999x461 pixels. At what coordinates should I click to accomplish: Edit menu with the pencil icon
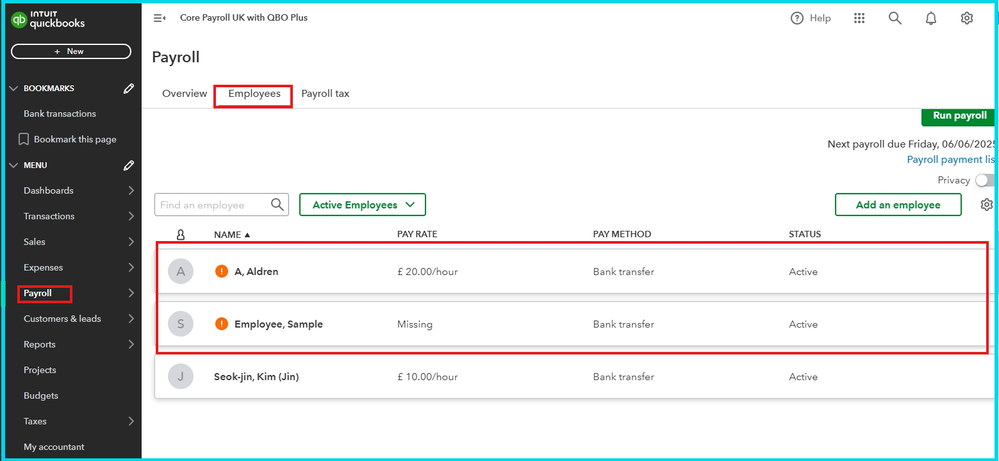point(129,166)
